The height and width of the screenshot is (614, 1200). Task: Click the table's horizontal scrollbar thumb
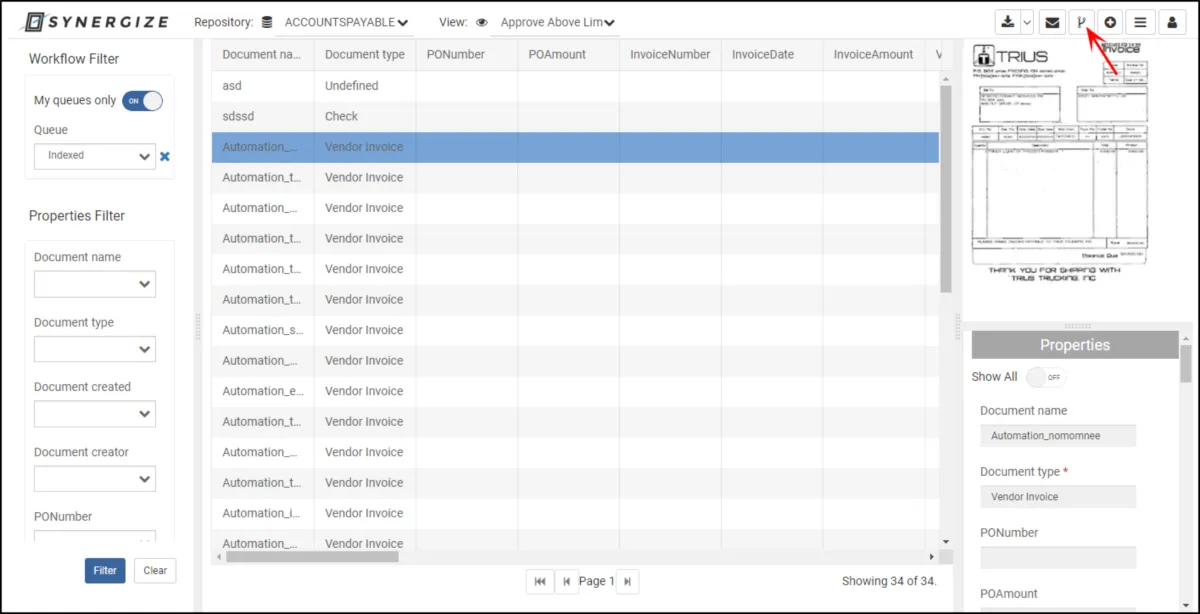point(312,556)
